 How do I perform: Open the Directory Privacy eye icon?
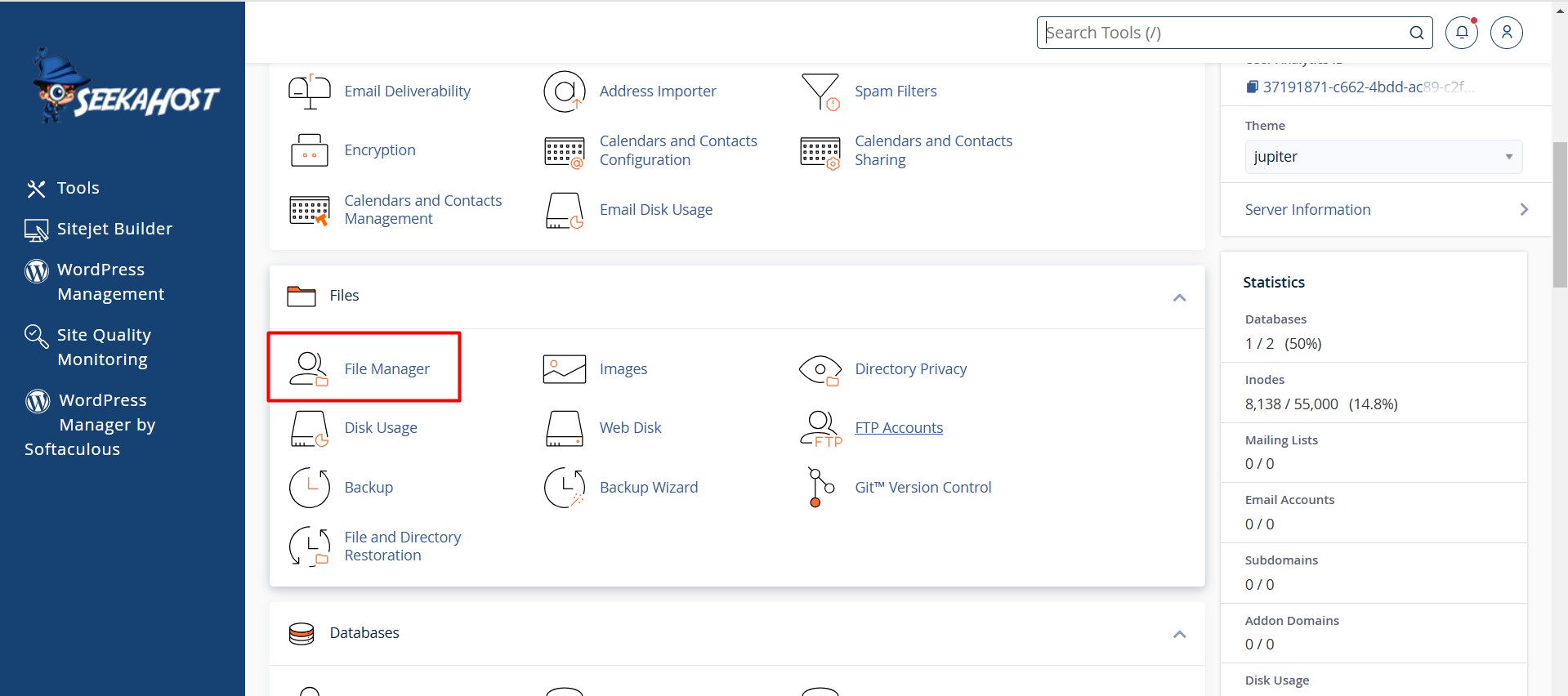pyautogui.click(x=820, y=369)
